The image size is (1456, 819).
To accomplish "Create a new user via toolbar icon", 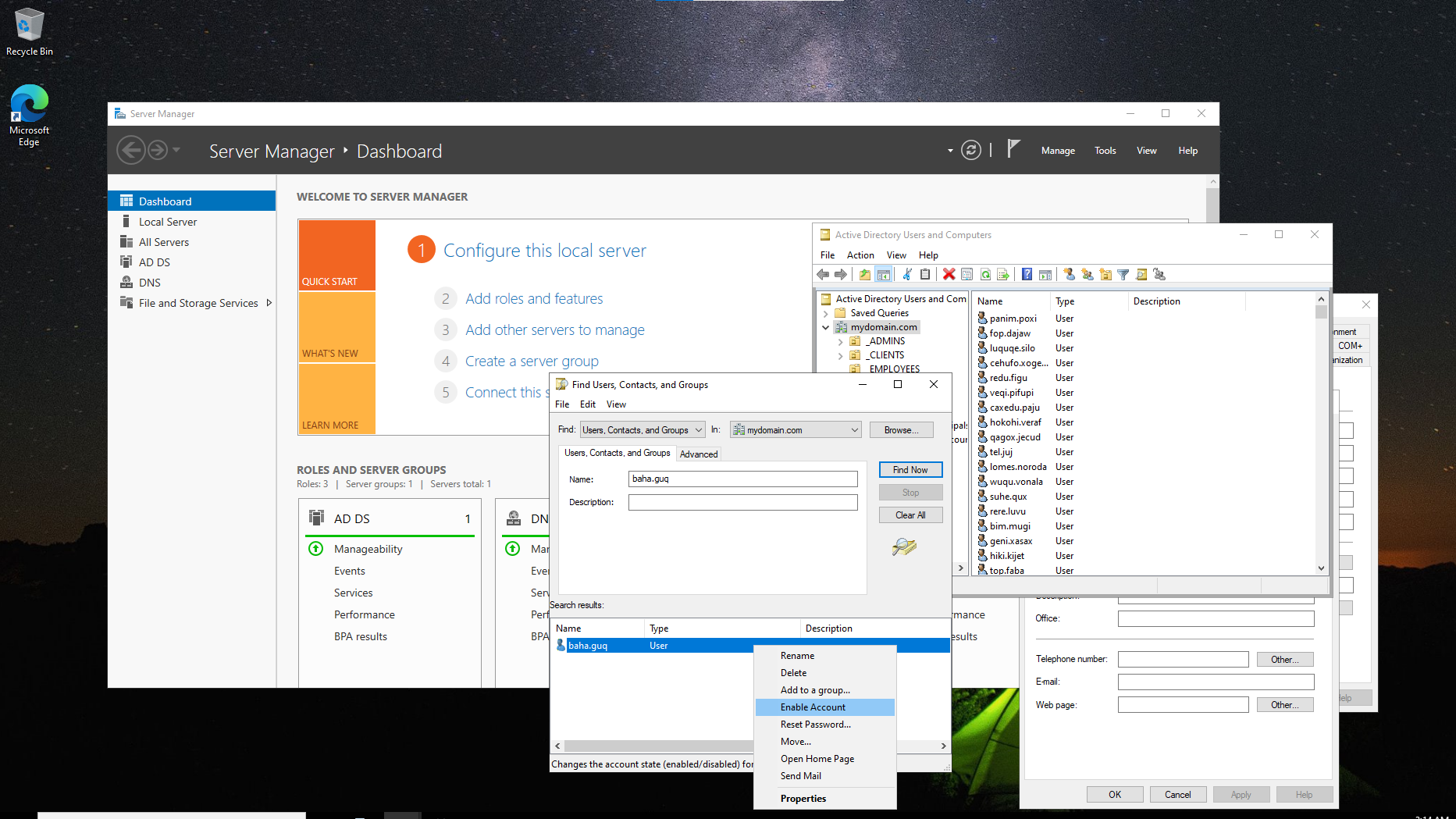I will coord(1069,274).
